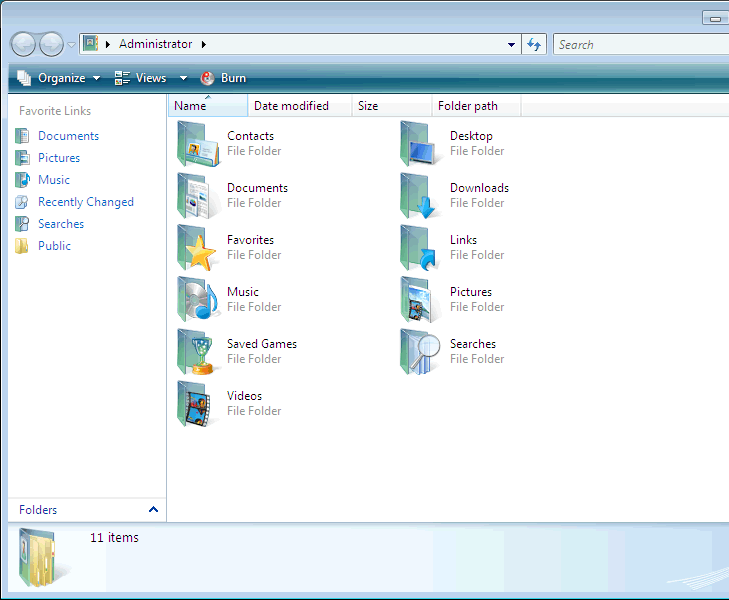Open the Favorites star folder icon

coord(198,248)
